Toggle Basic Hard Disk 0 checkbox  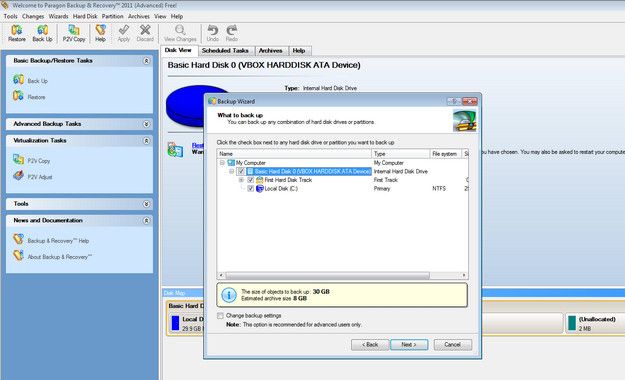point(241,171)
